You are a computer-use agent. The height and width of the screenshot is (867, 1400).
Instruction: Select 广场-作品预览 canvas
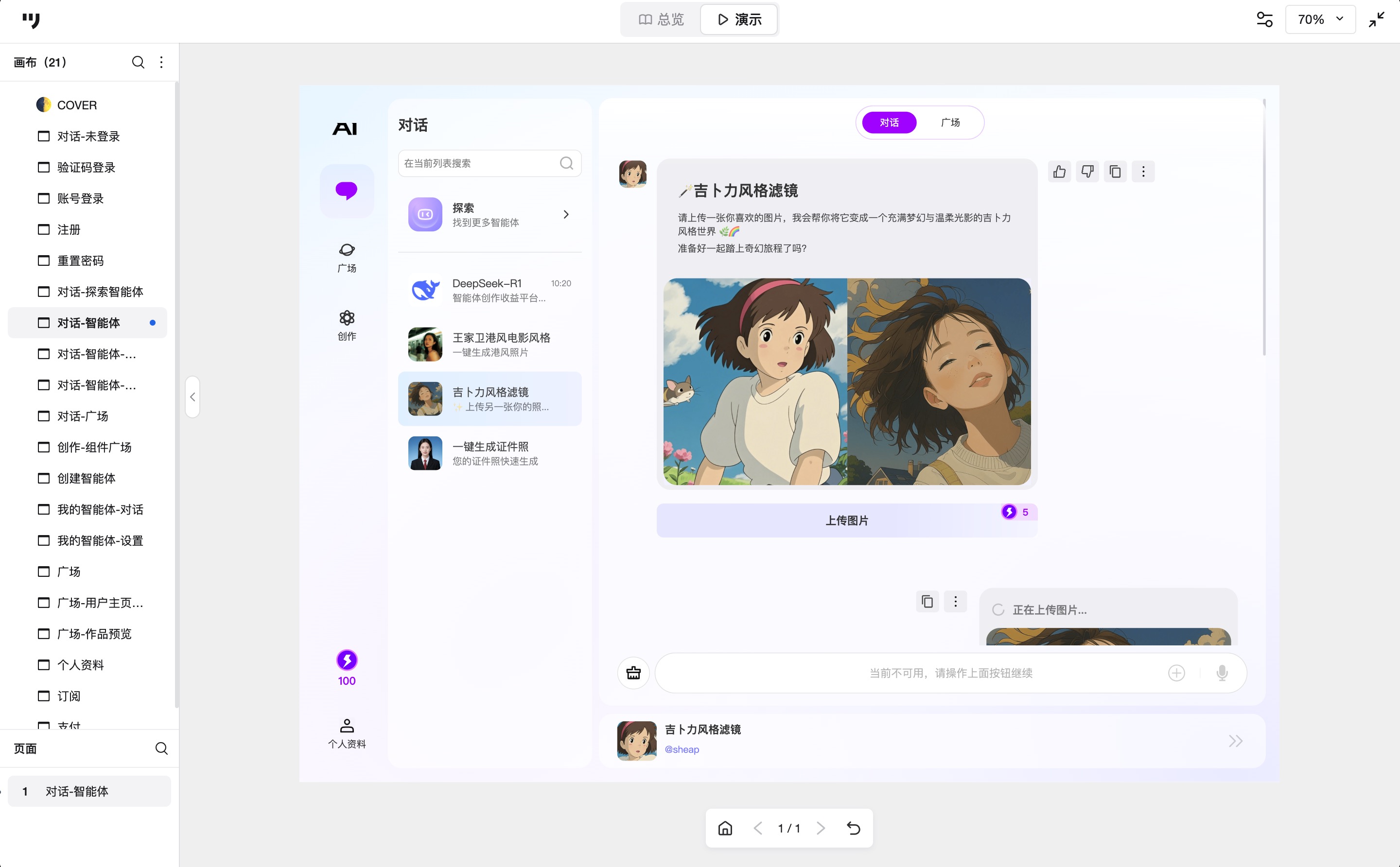(x=88, y=634)
